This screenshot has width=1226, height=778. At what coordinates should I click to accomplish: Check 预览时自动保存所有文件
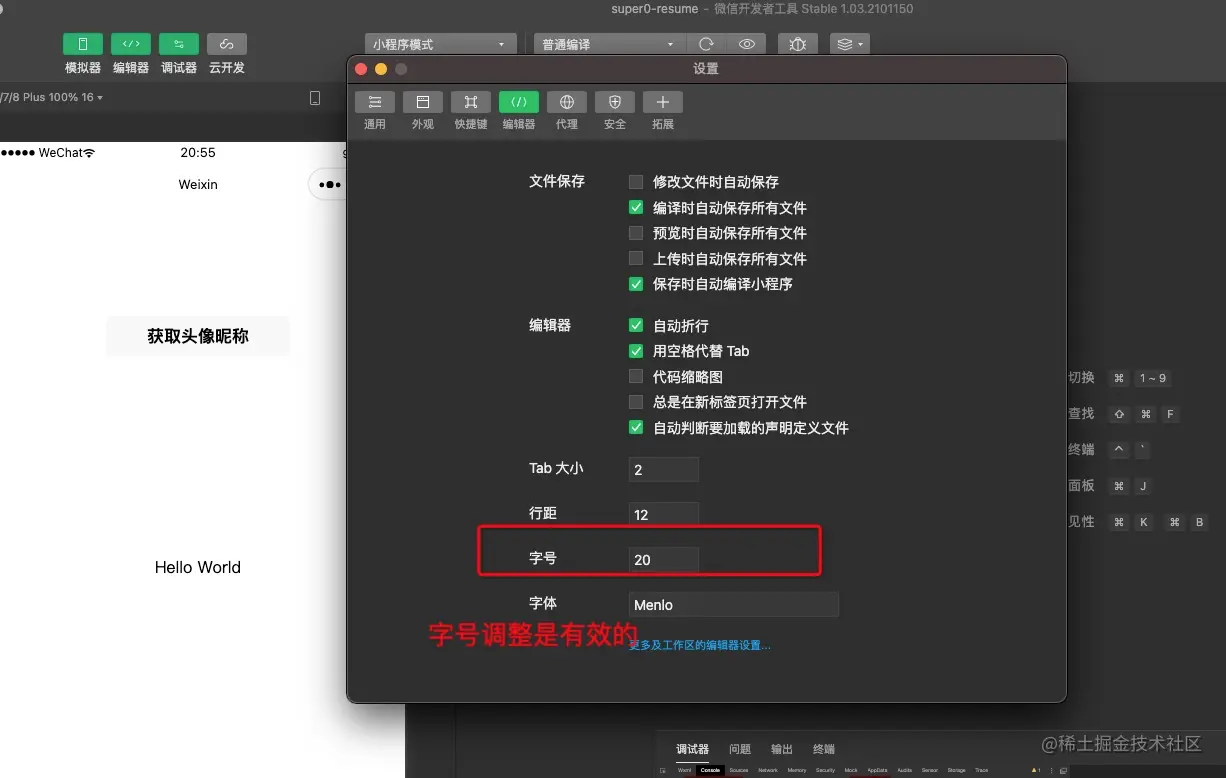636,233
